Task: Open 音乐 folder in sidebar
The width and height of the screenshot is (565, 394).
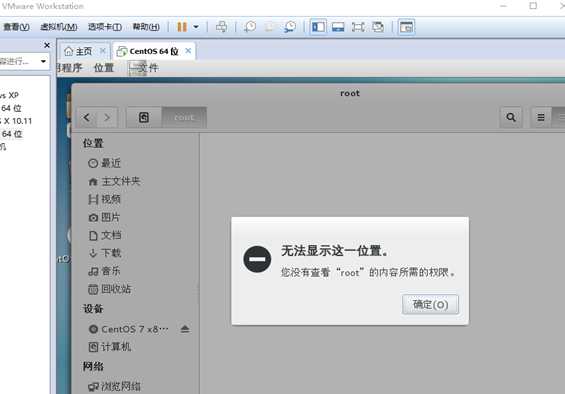Action: click(x=104, y=271)
